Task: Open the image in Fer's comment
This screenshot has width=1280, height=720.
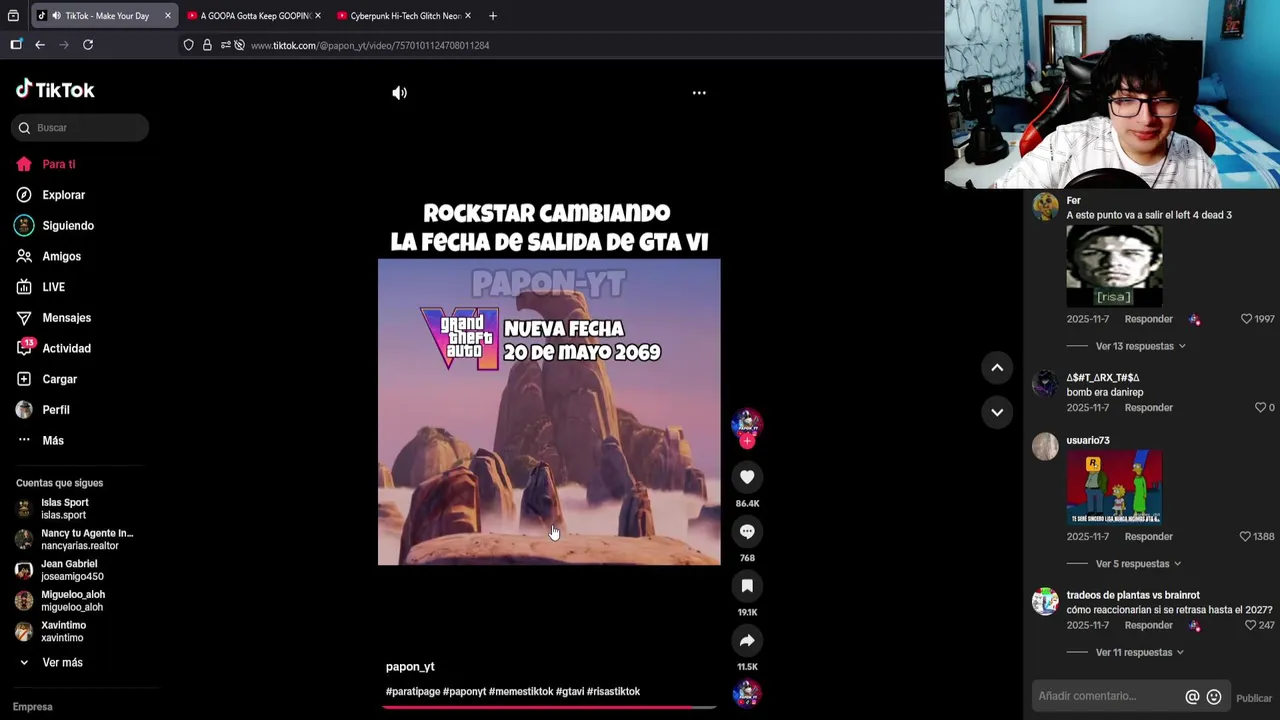Action: pos(1114,266)
